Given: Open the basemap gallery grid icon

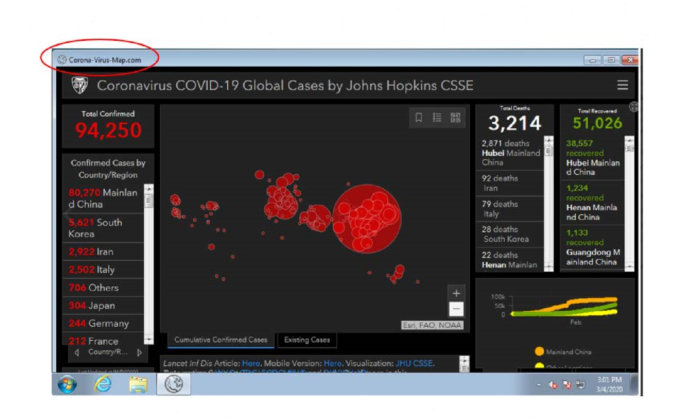Looking at the screenshot, I should 455,118.
